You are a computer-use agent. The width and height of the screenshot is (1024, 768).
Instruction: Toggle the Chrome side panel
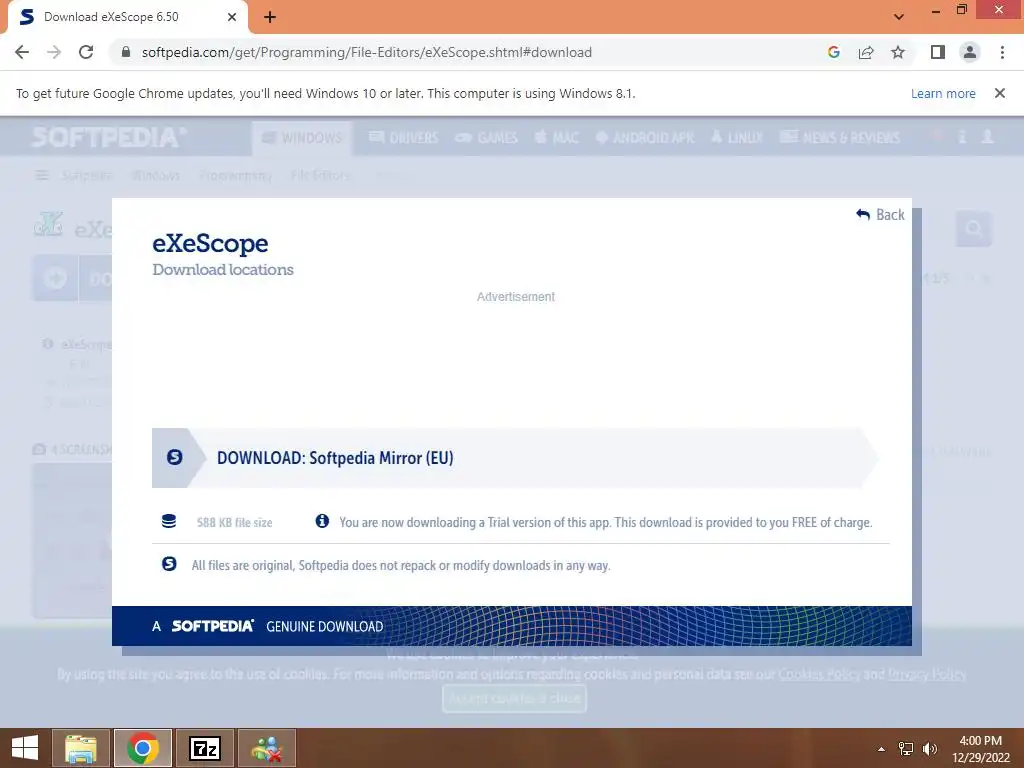tap(938, 52)
